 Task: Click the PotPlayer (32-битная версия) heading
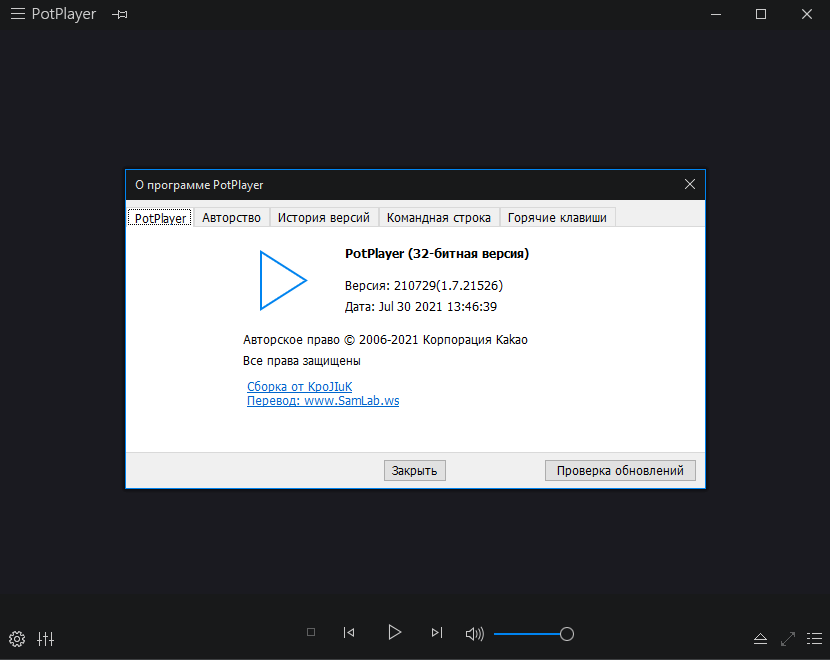(437, 254)
